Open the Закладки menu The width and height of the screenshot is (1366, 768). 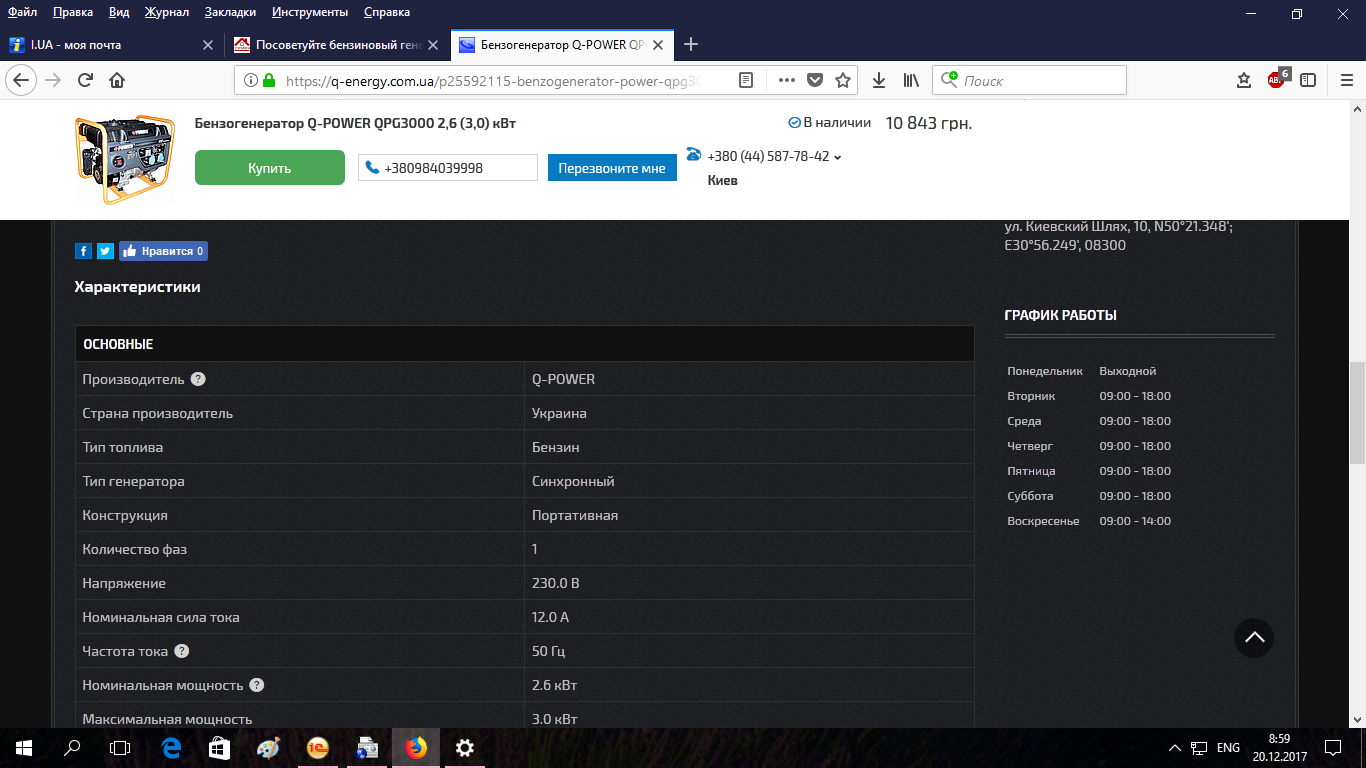coord(230,12)
